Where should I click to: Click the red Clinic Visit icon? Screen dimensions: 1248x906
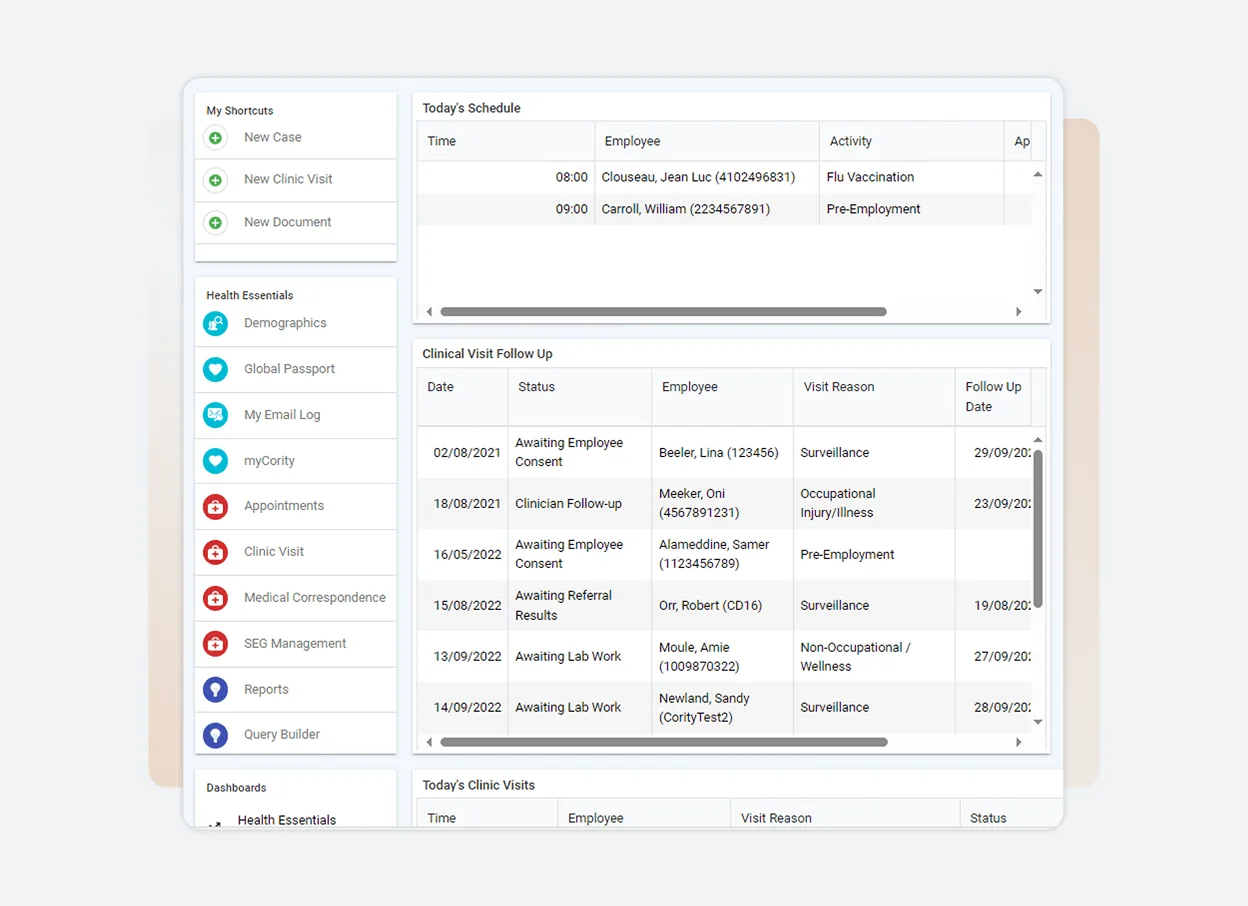pos(215,552)
